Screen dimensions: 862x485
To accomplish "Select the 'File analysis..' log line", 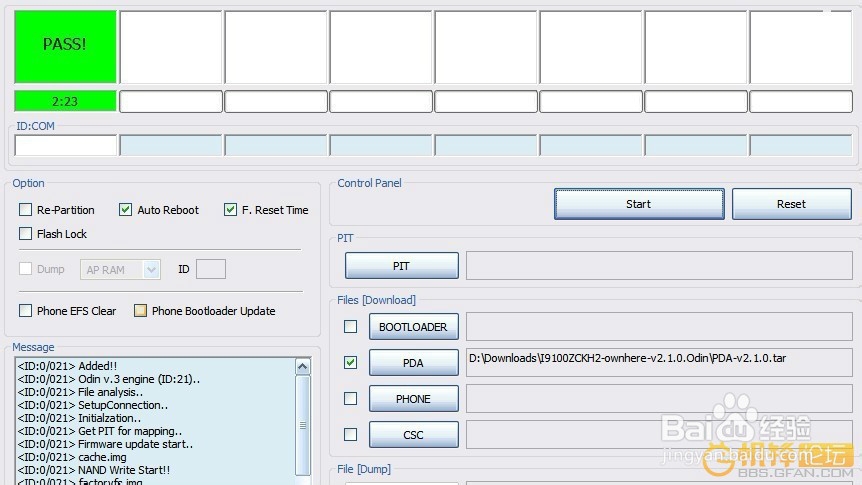I will coord(80,392).
